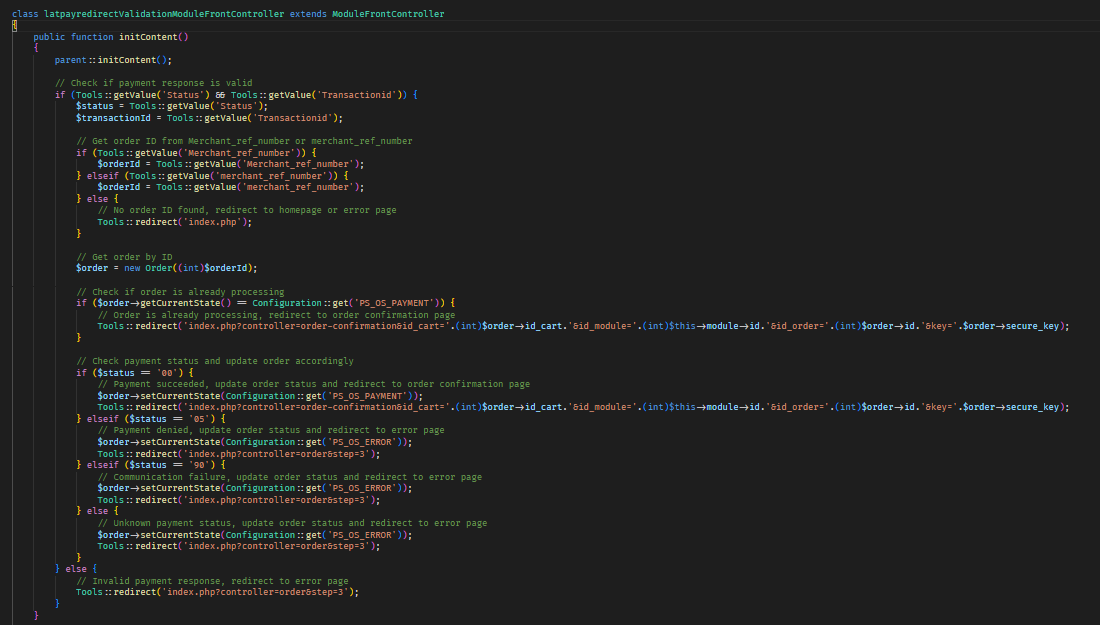The width and height of the screenshot is (1100, 625).
Task: Click the parent class ModuleFrontController after extends
Action: pos(388,14)
